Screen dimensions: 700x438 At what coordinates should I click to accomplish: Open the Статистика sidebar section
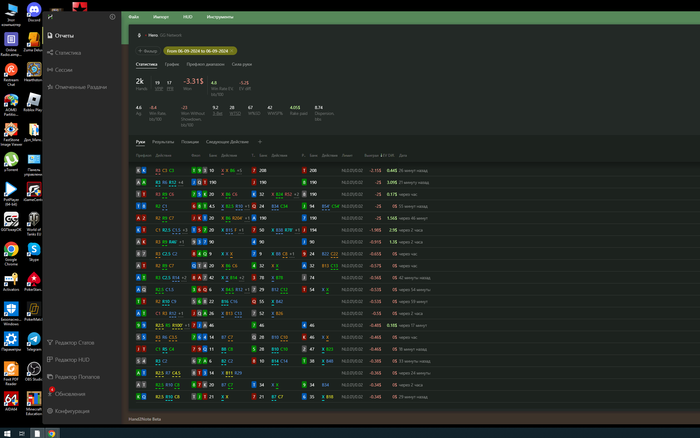(68, 52)
